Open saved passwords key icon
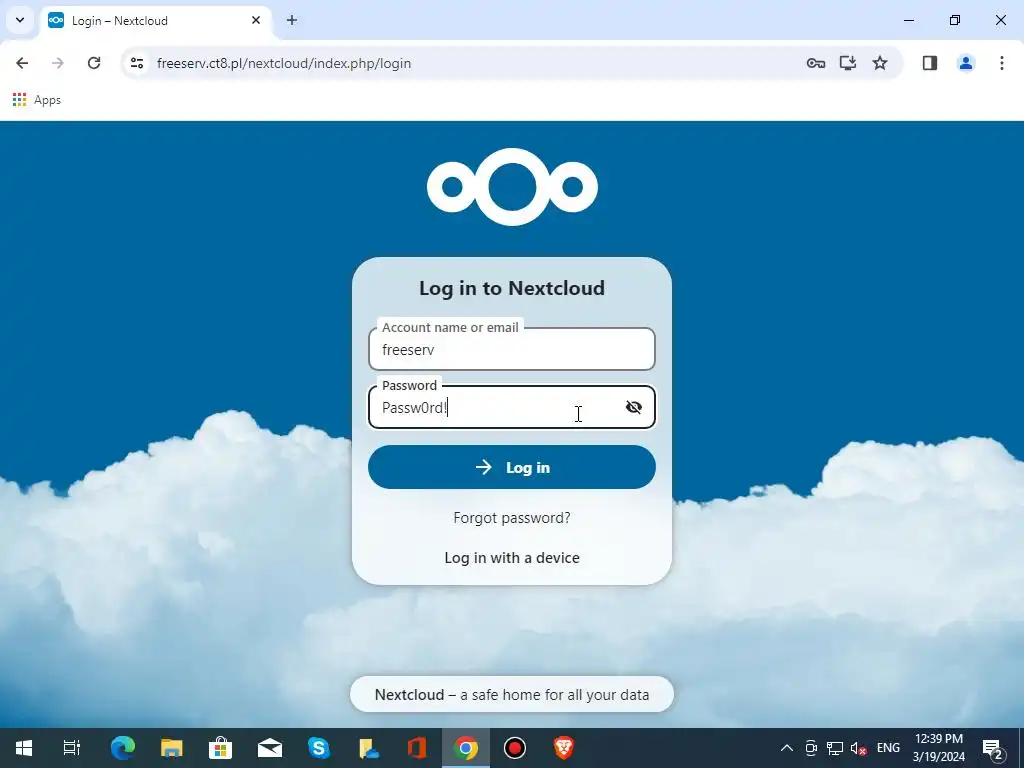The width and height of the screenshot is (1024, 768). tap(816, 63)
